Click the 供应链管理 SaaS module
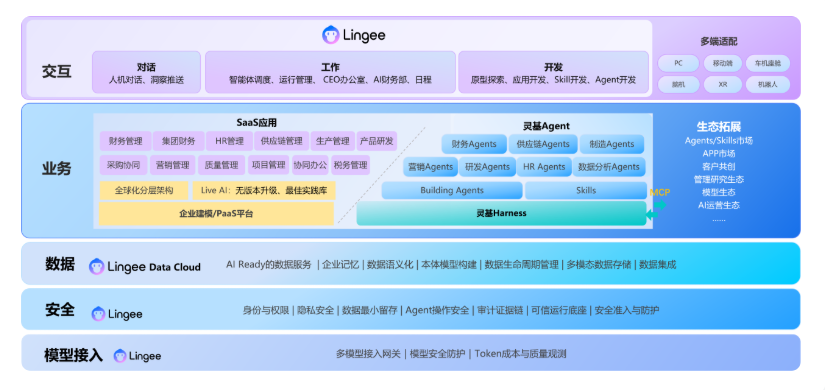This screenshot has height=390, width=825. (x=281, y=141)
